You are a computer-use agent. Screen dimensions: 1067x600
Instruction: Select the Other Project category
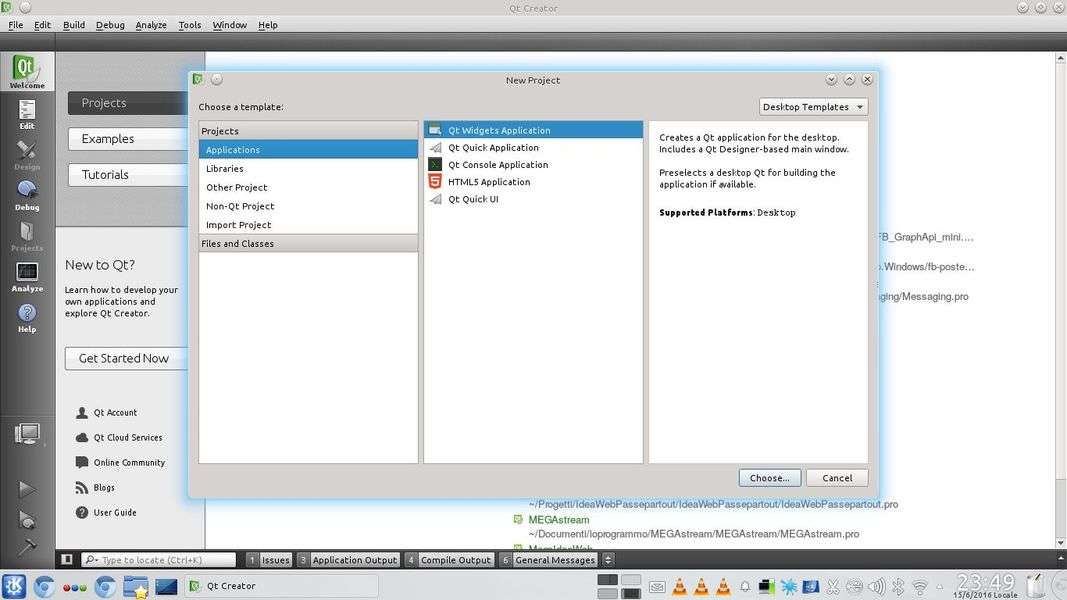(308, 187)
